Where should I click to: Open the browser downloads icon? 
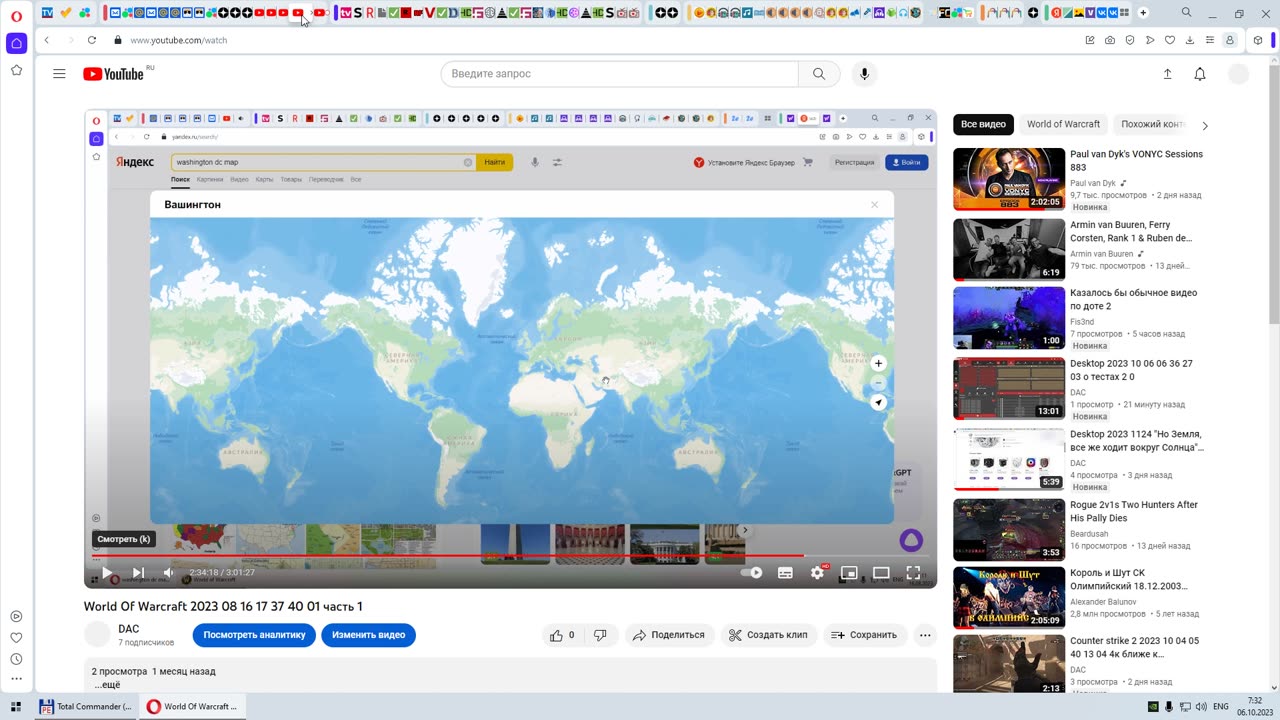pyautogui.click(x=1190, y=40)
